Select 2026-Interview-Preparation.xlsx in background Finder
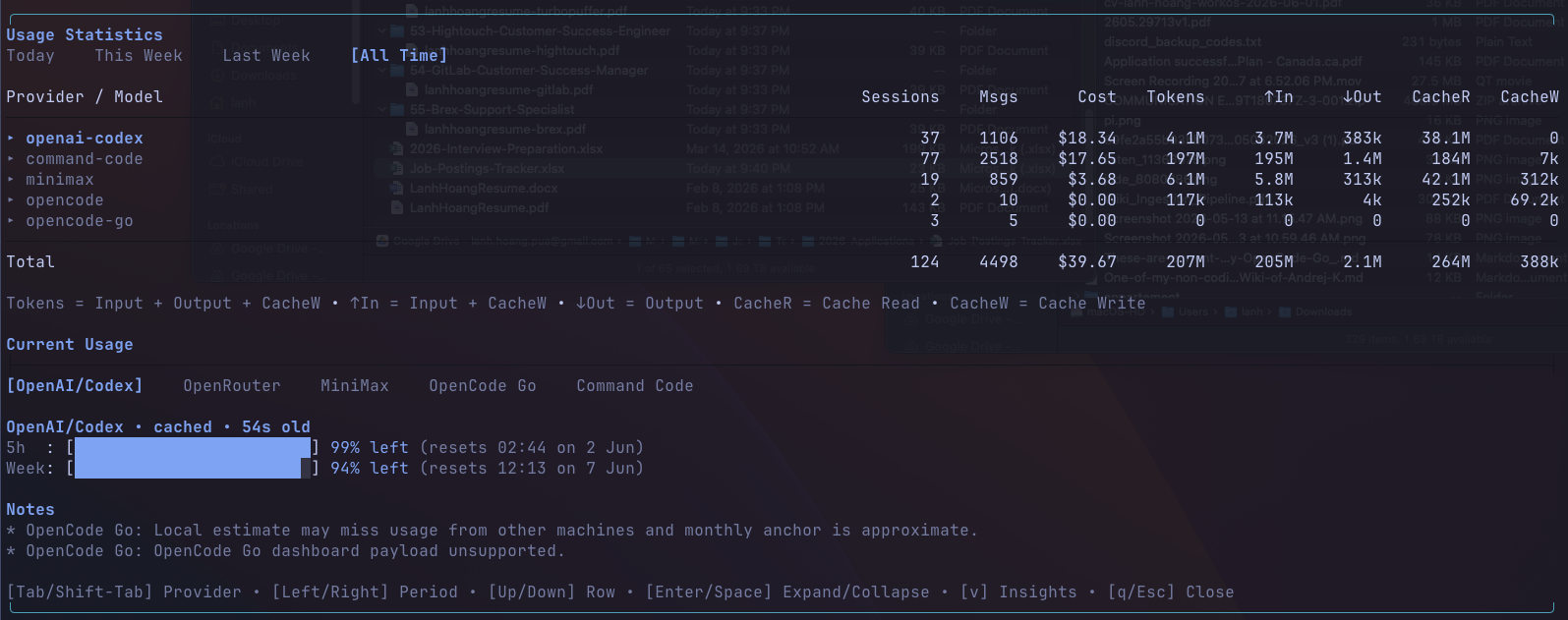1568x620 pixels. tap(506, 148)
